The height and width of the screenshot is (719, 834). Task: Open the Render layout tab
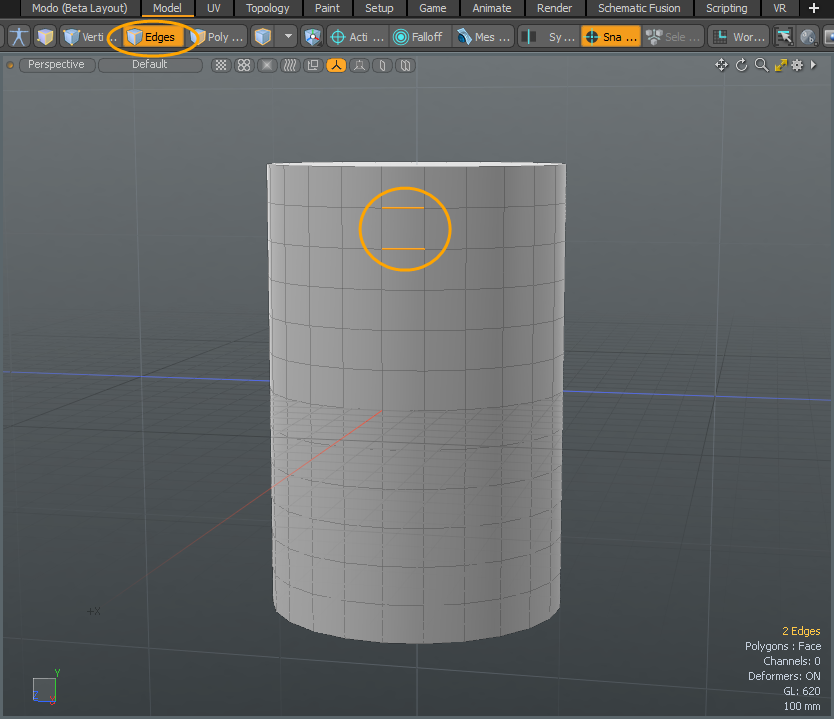(554, 8)
